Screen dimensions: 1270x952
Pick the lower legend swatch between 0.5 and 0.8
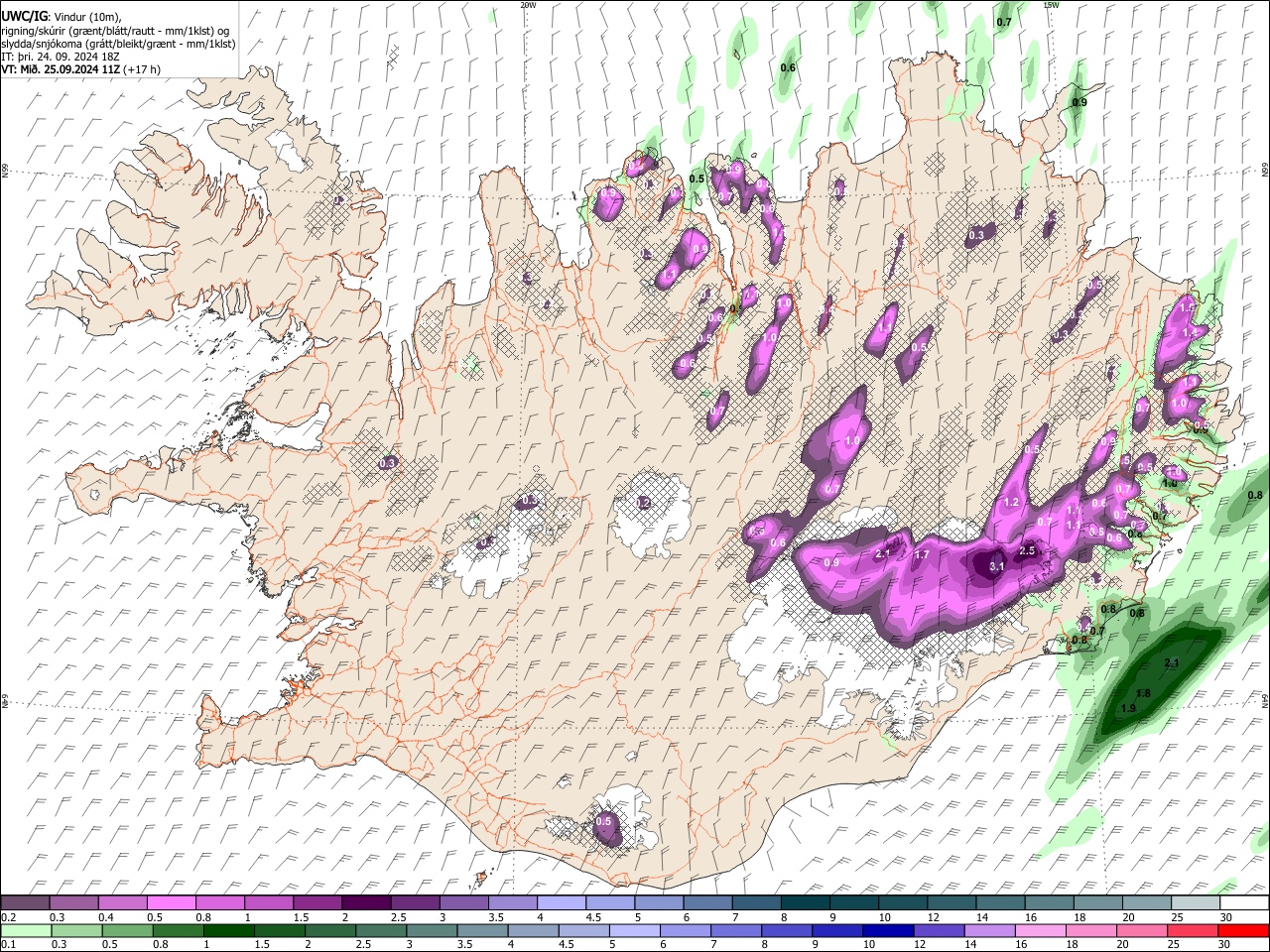(127, 930)
